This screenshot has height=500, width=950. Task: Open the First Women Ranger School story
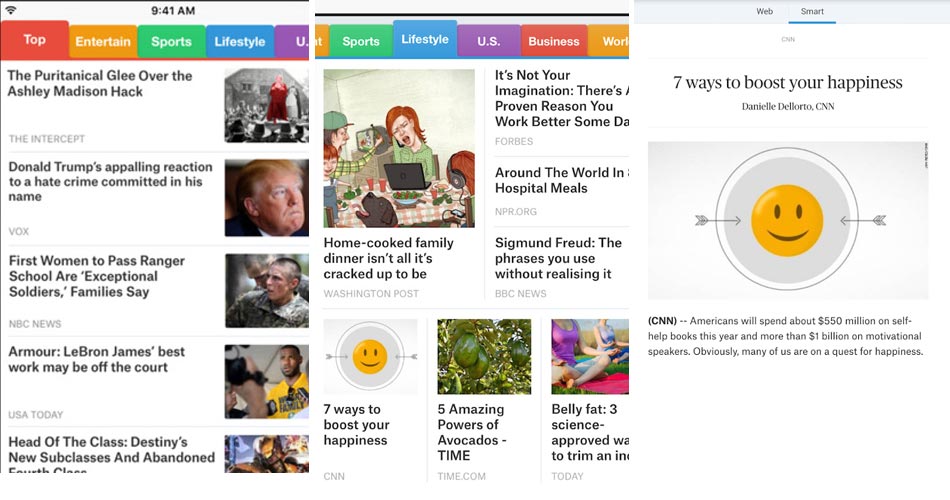97,276
